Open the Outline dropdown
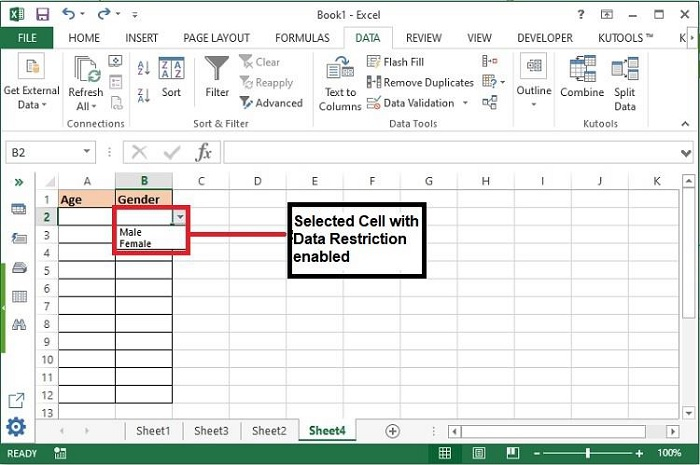 tap(534, 82)
